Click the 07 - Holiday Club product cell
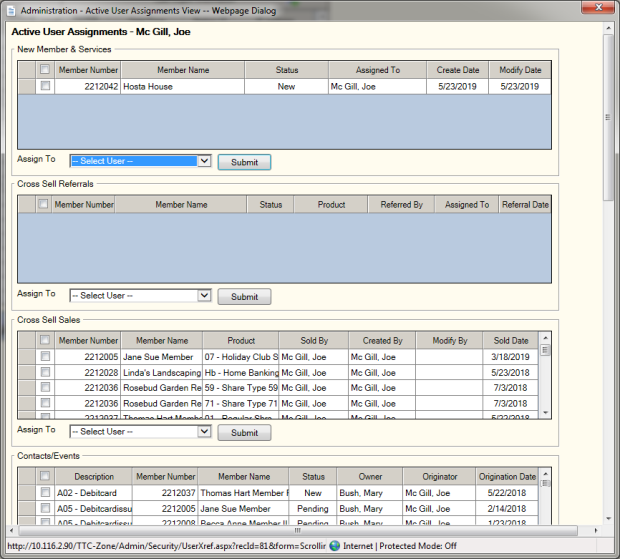620x559 pixels. point(241,357)
